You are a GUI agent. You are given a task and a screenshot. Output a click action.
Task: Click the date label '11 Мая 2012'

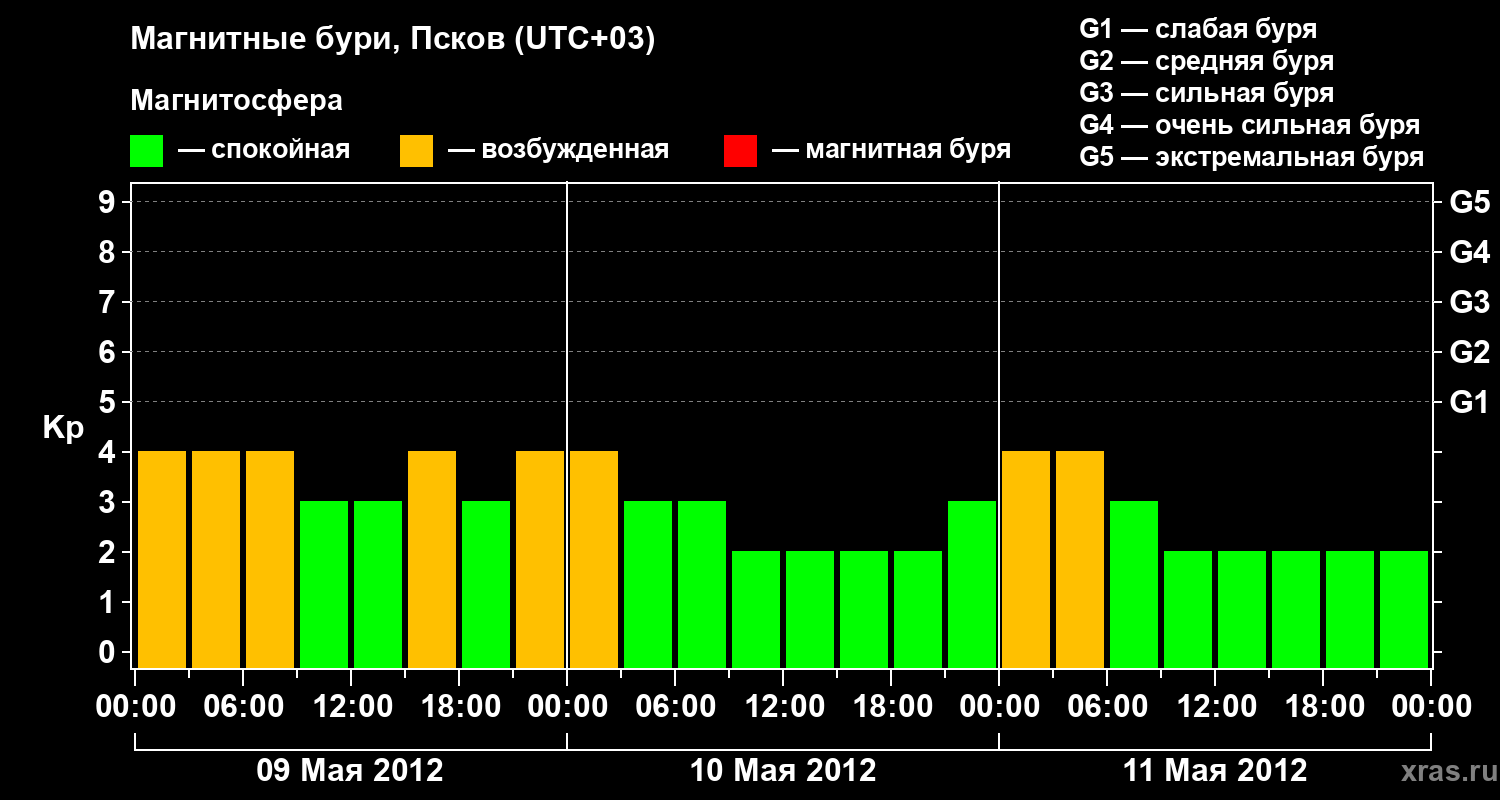click(x=1215, y=771)
